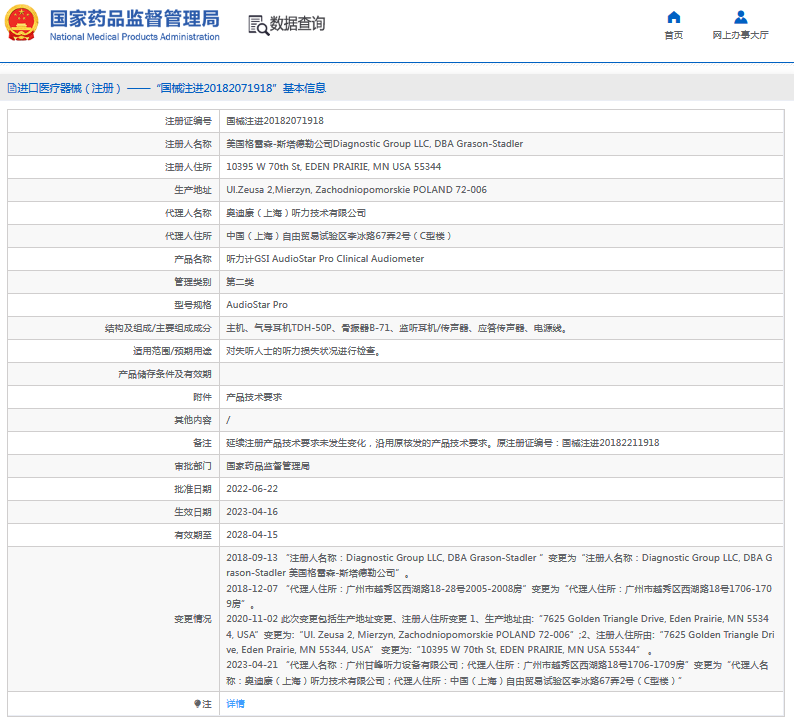Select the Ul.Zeusa 2, Mierzyn production address
Viewport: 794px width, 724px height.
(356, 190)
